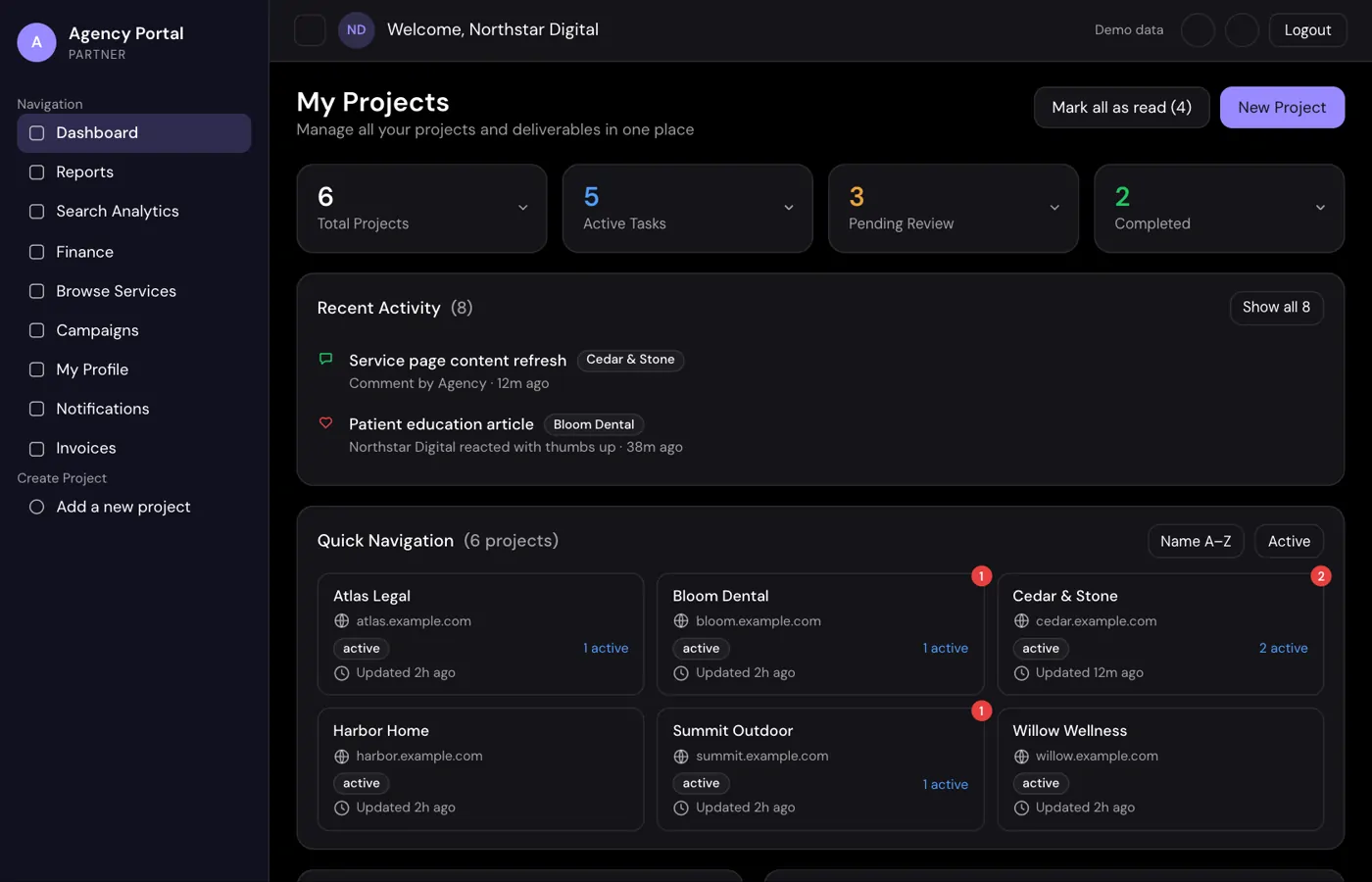Go to Campaigns in the navigation

[134, 330]
